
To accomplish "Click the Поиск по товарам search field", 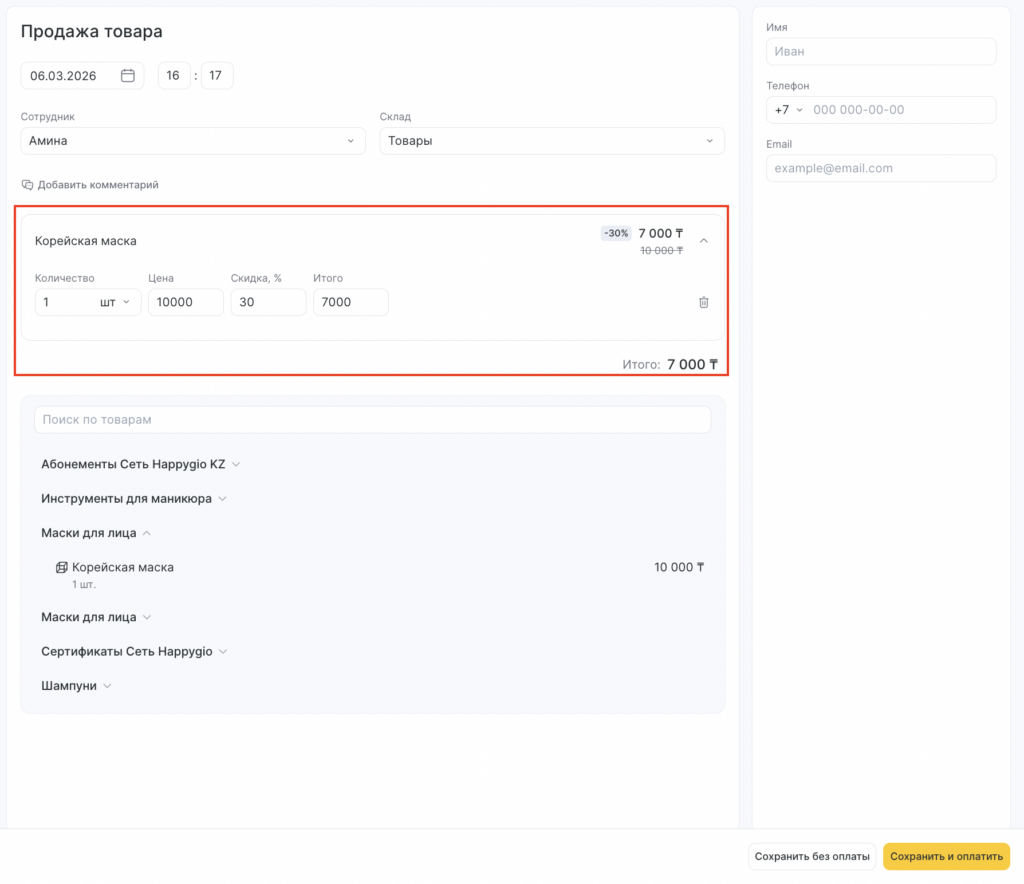I will point(372,420).
